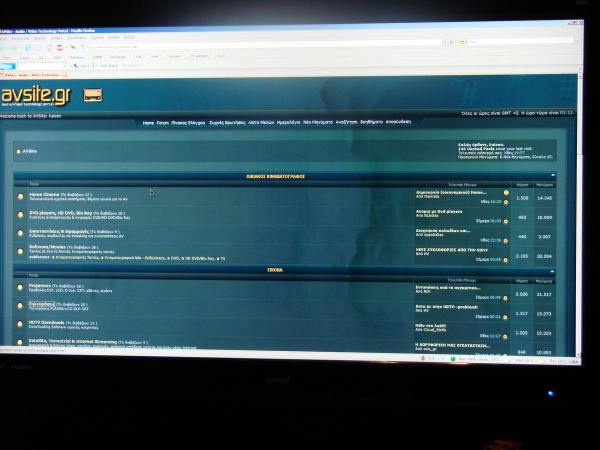Click the avsite.gr logo
The height and width of the screenshot is (450, 600).
coord(36,96)
